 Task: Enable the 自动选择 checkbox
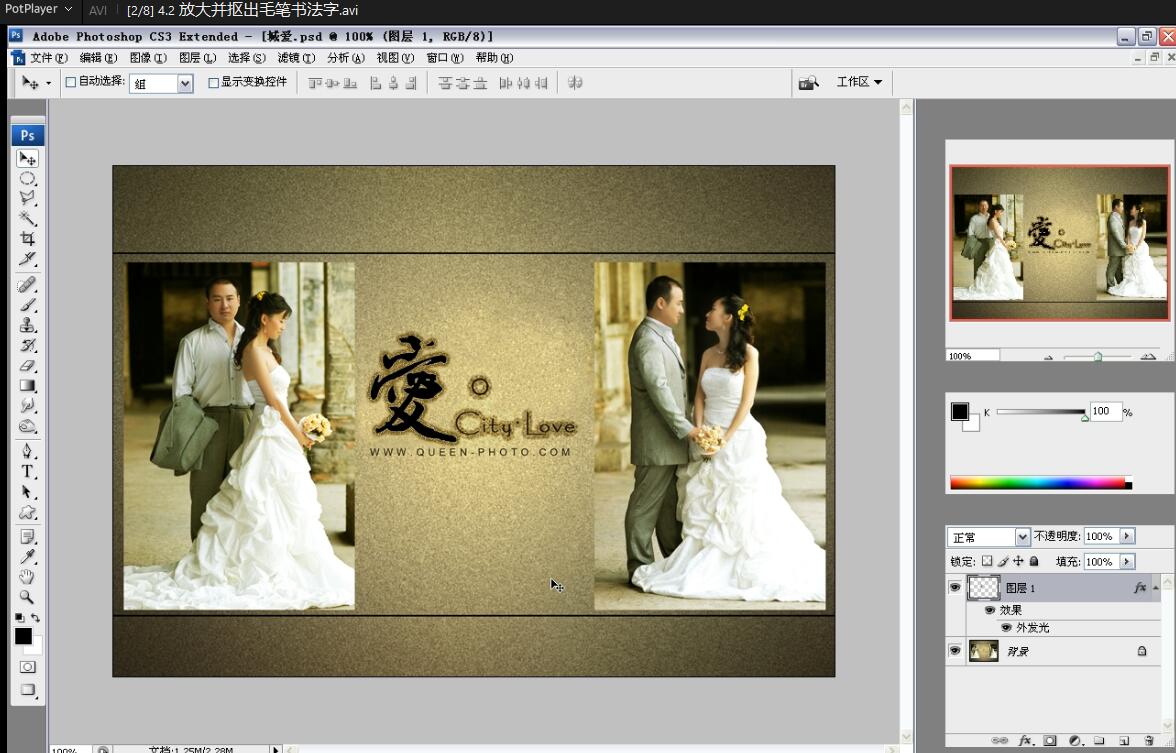71,82
